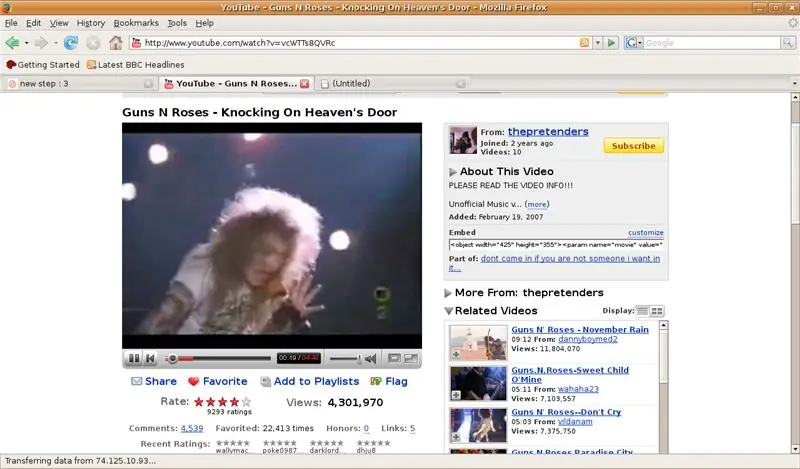The height and width of the screenshot is (469, 800).
Task: Open the 4,539 comments link
Action: (x=192, y=429)
